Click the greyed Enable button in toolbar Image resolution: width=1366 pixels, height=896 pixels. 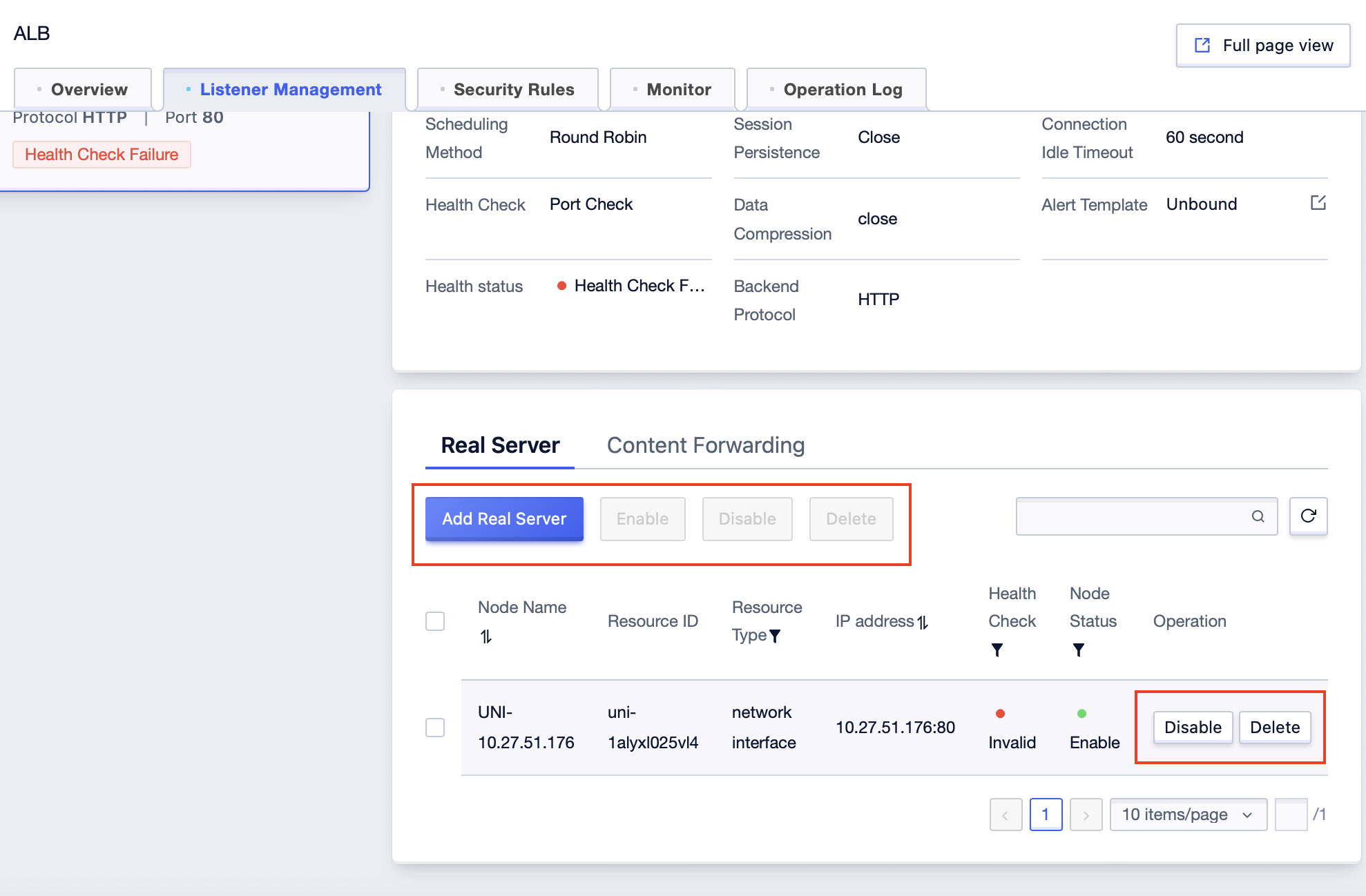[642, 518]
